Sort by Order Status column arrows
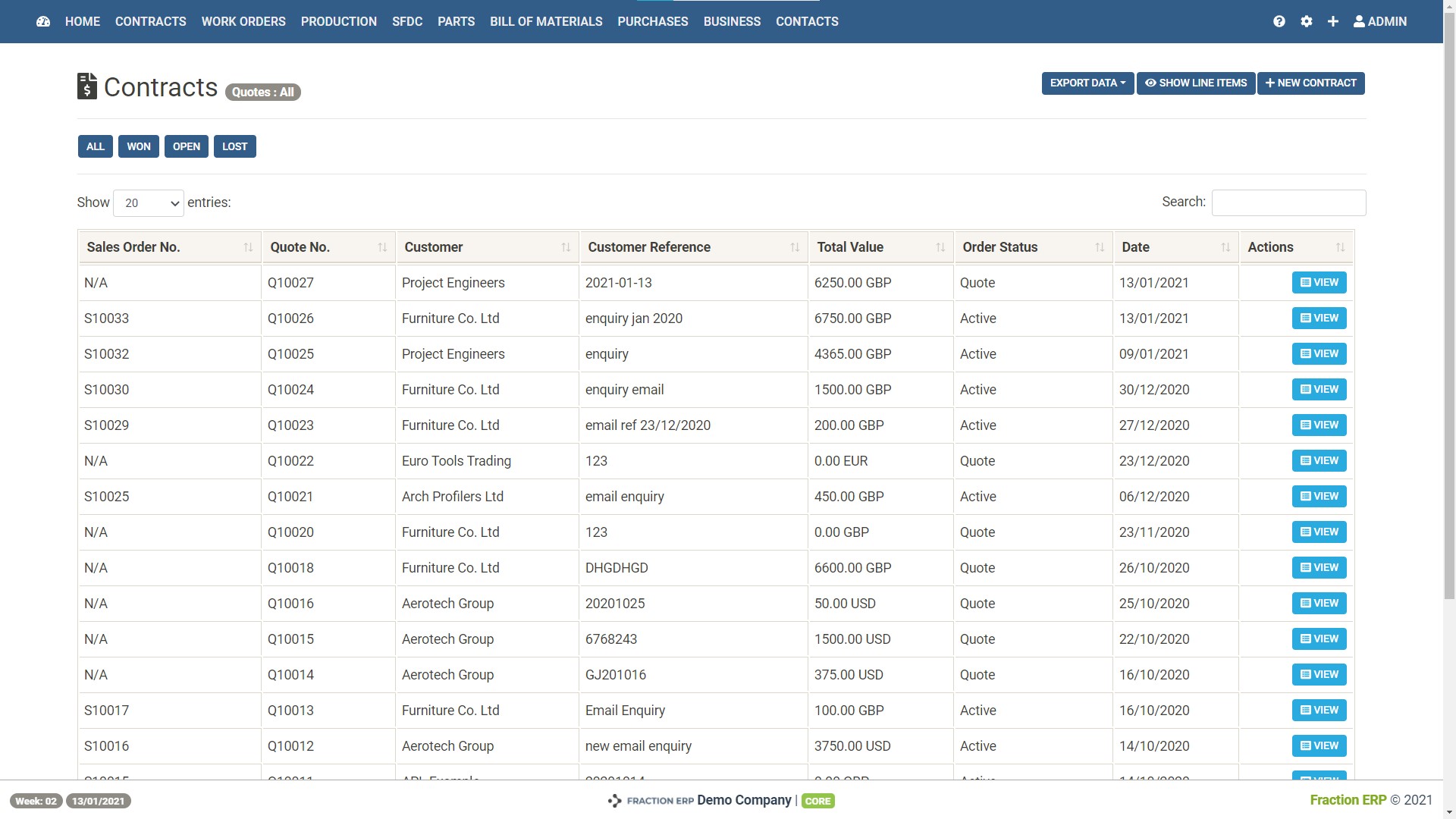This screenshot has width=1456, height=819. [1100, 247]
